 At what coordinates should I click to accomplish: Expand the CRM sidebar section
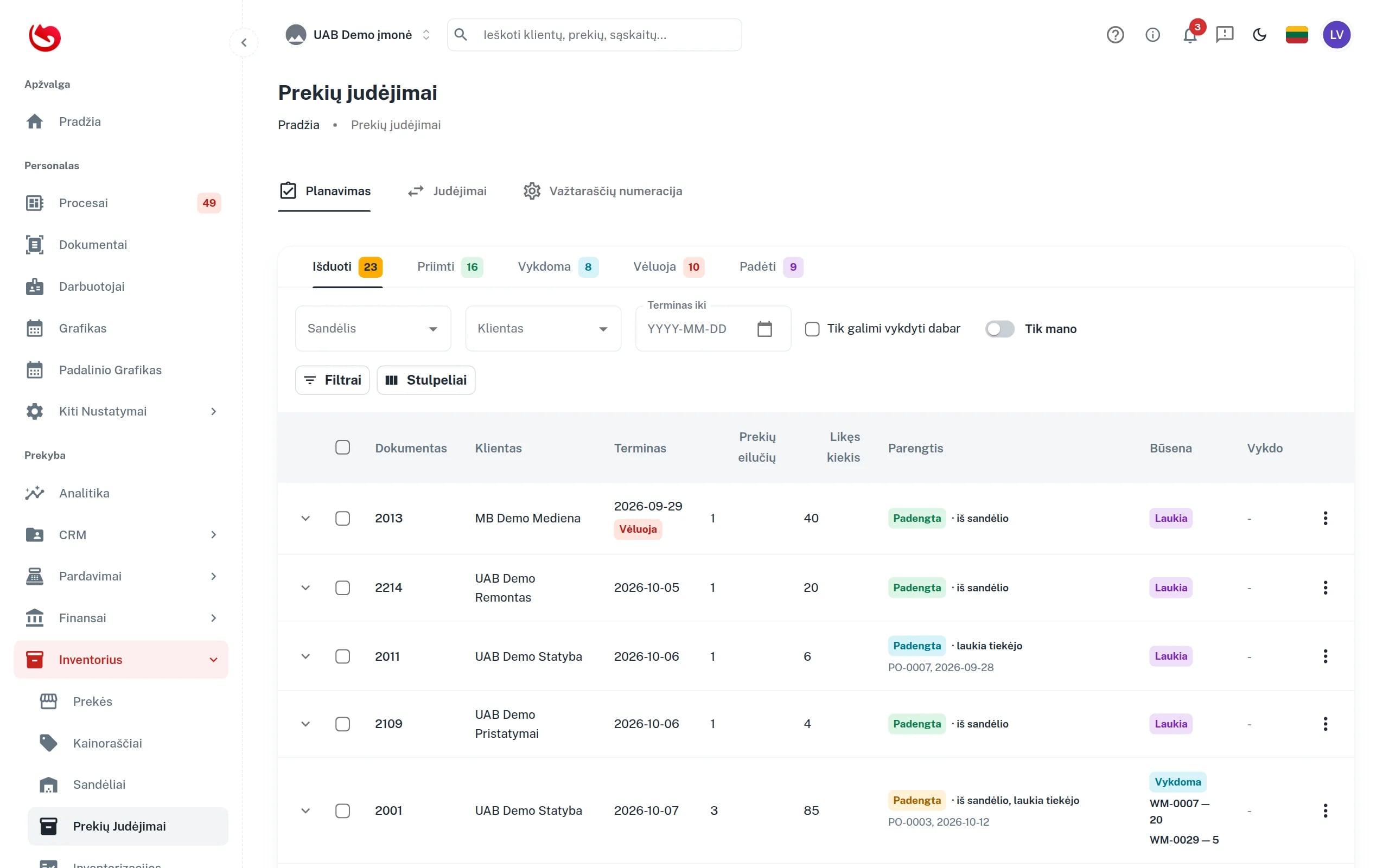click(x=121, y=535)
